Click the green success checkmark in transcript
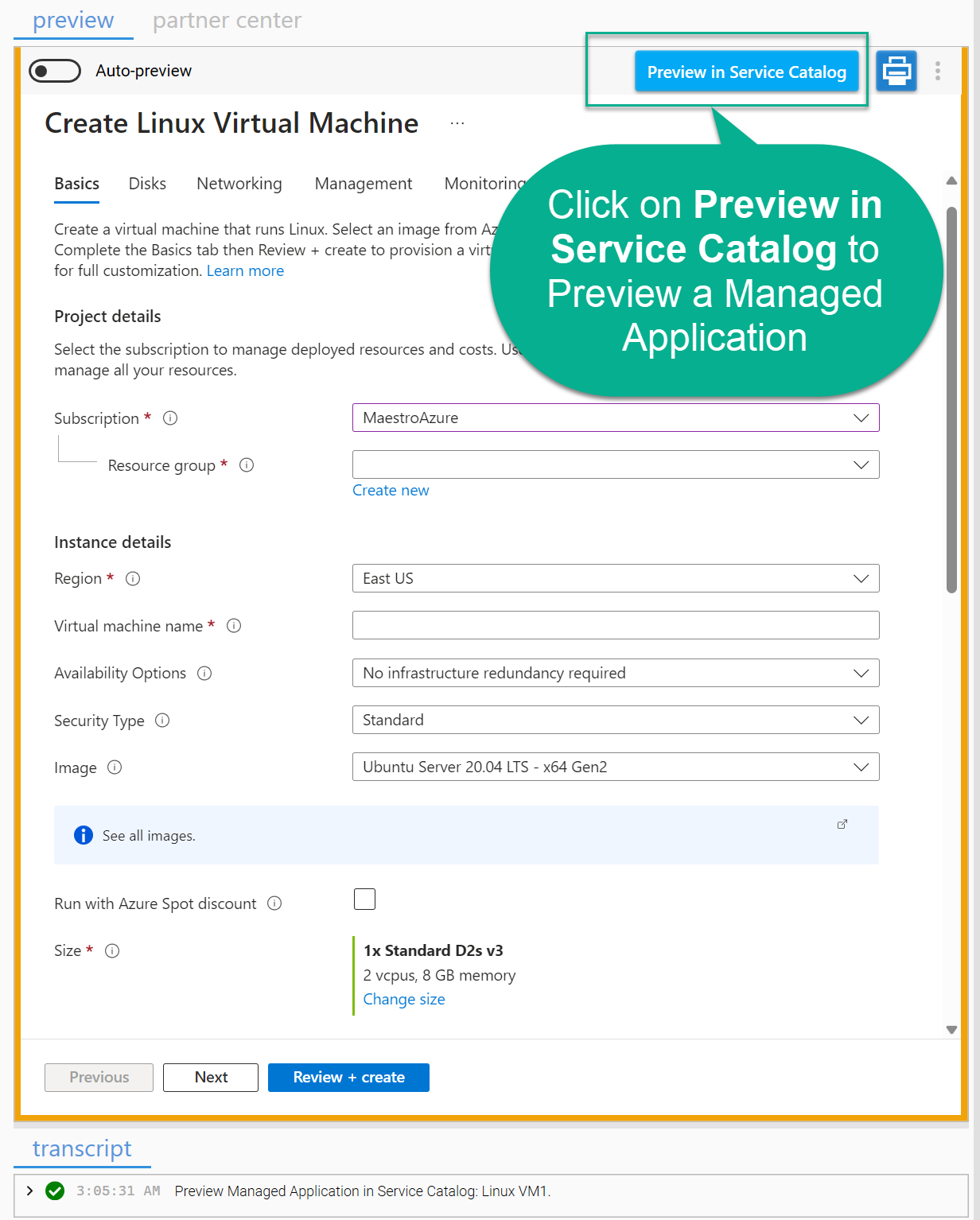 [x=55, y=1191]
